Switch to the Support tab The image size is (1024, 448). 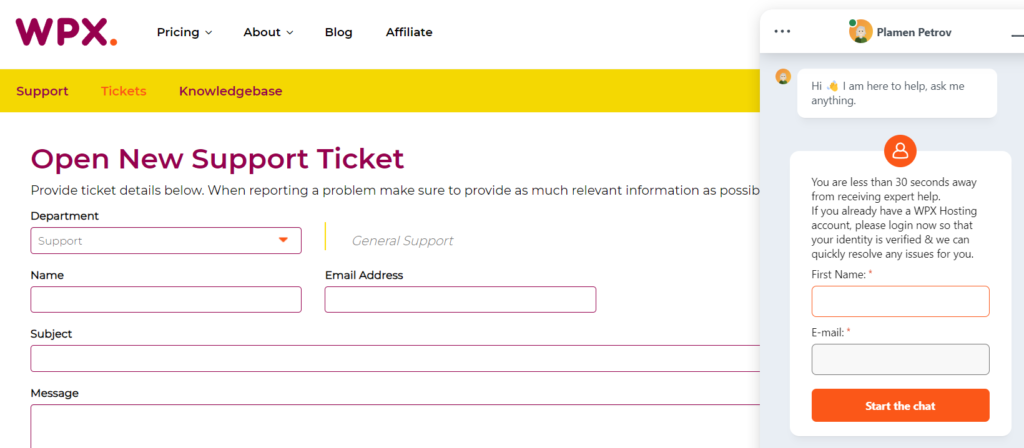click(x=42, y=91)
